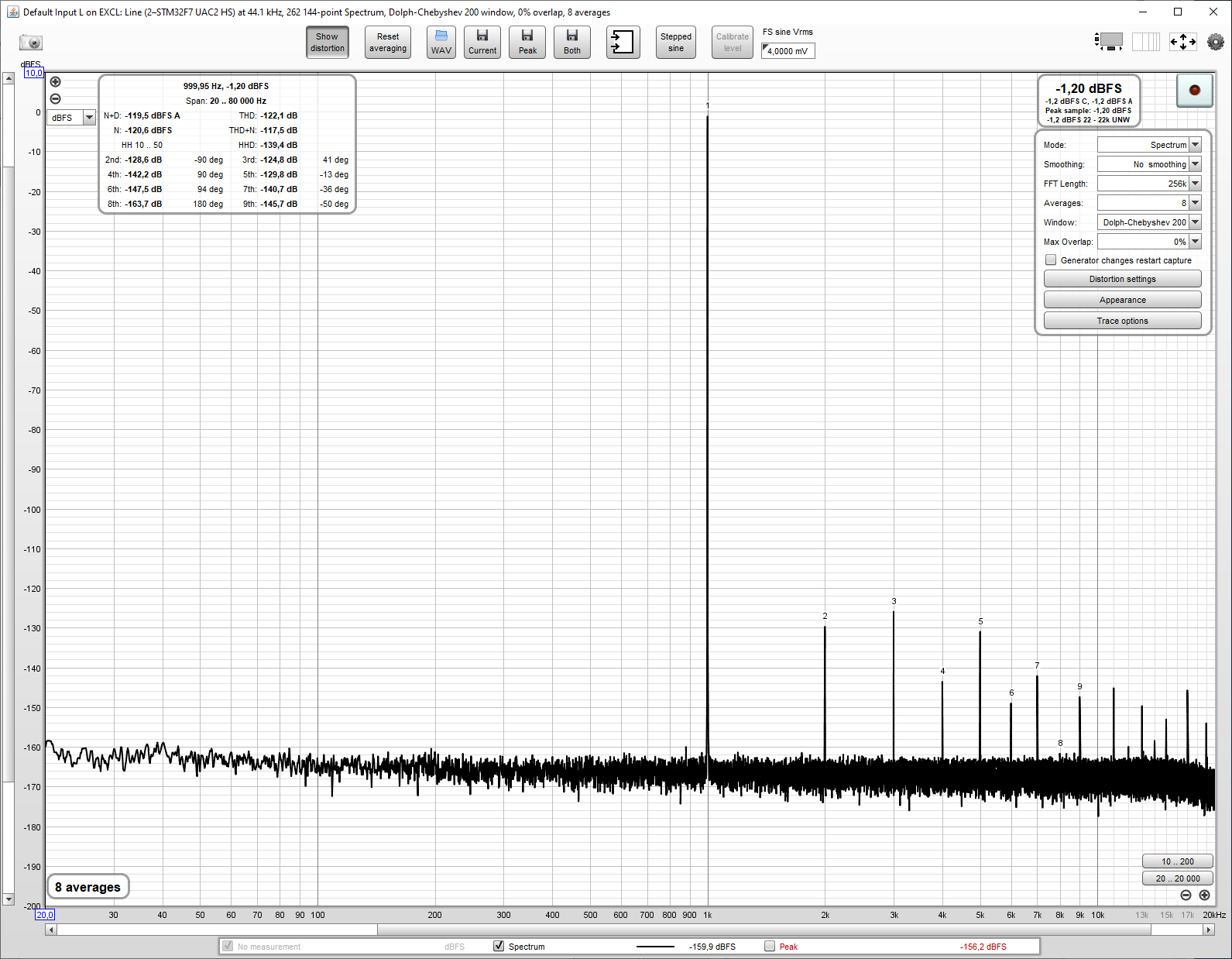
Task: Click the -1,20 dBFS level readout
Action: [1089, 88]
